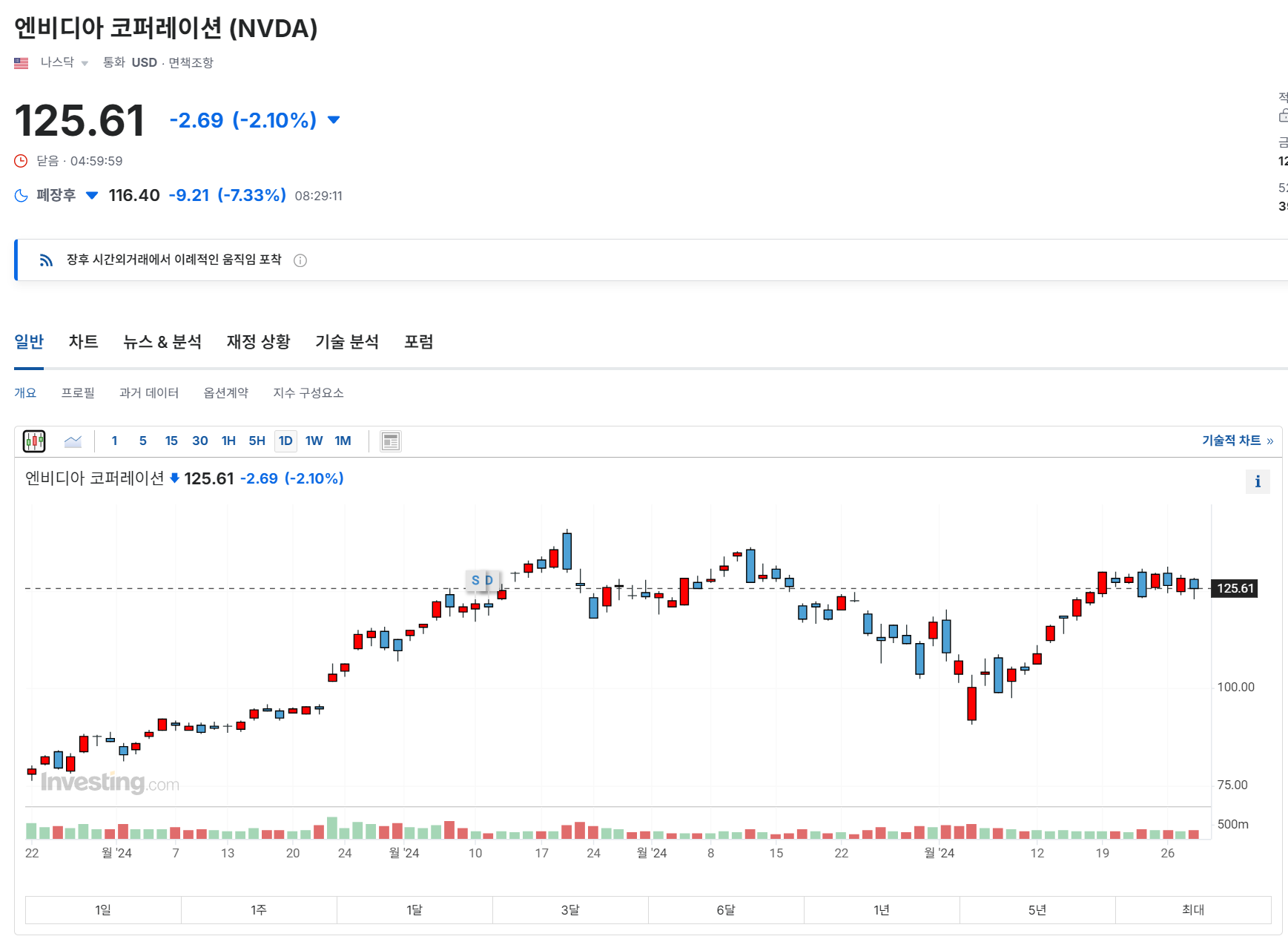The width and height of the screenshot is (1288, 939).
Task: Set chart interval to 5 minutes
Action: pyautogui.click(x=143, y=441)
